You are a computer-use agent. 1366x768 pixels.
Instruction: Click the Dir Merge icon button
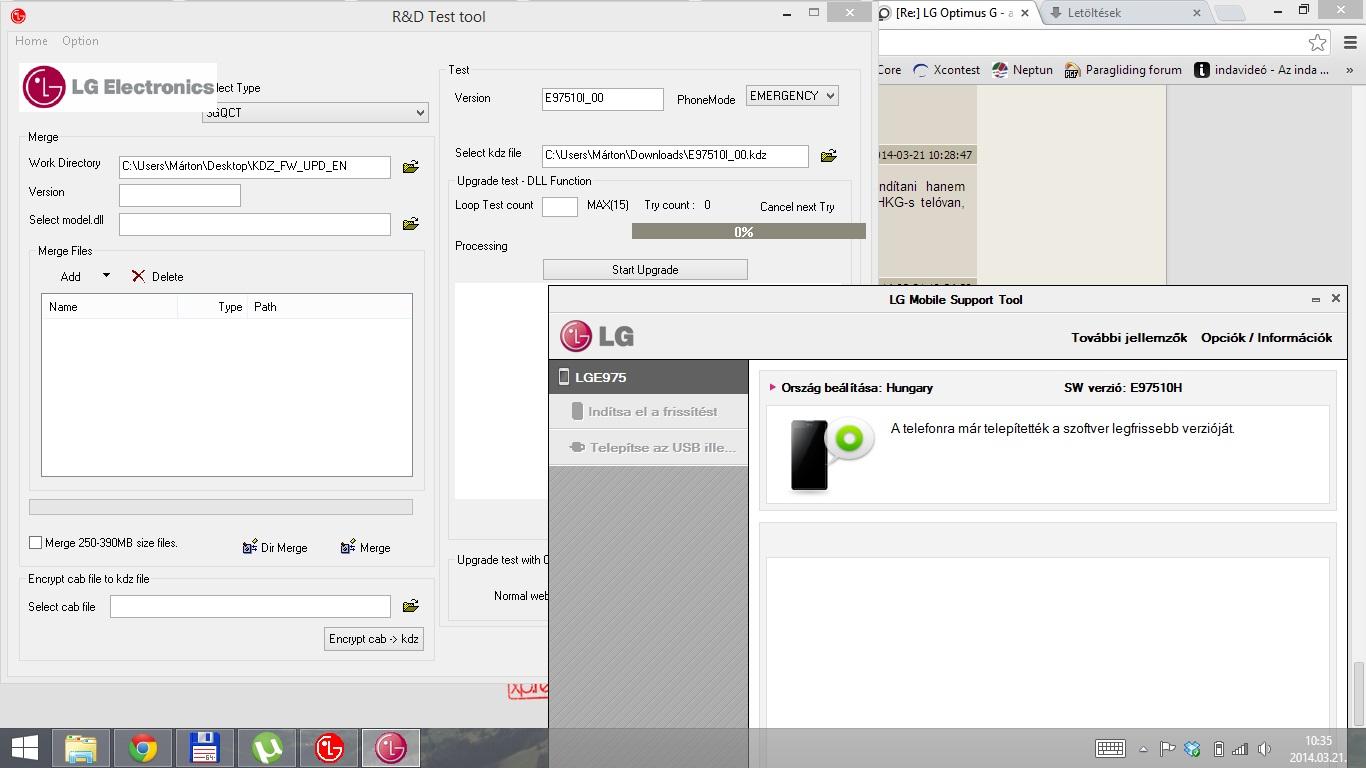[250, 547]
